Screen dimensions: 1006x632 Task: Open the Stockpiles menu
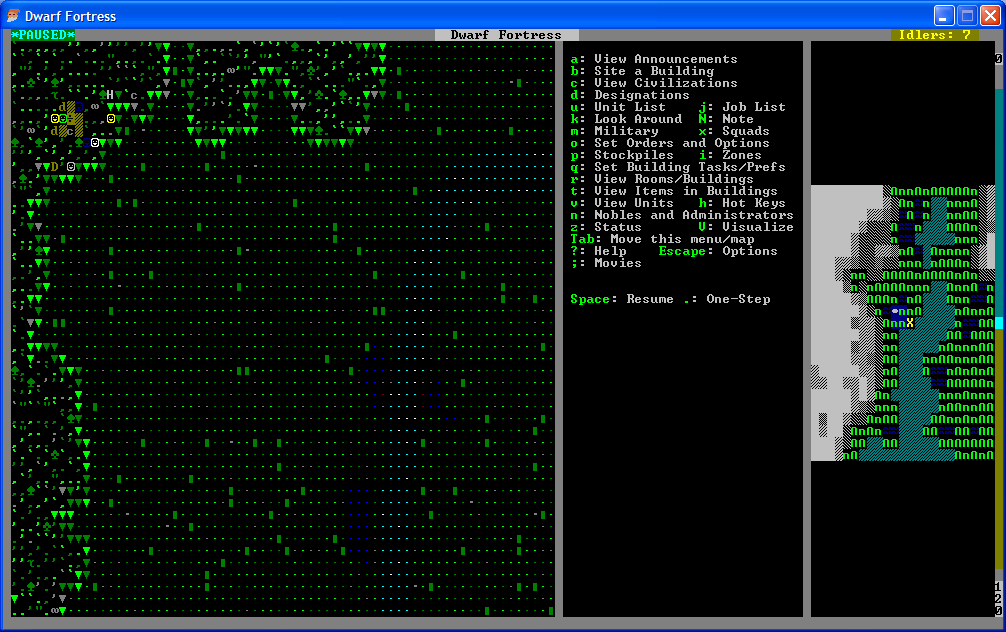pyautogui.click(x=622, y=155)
